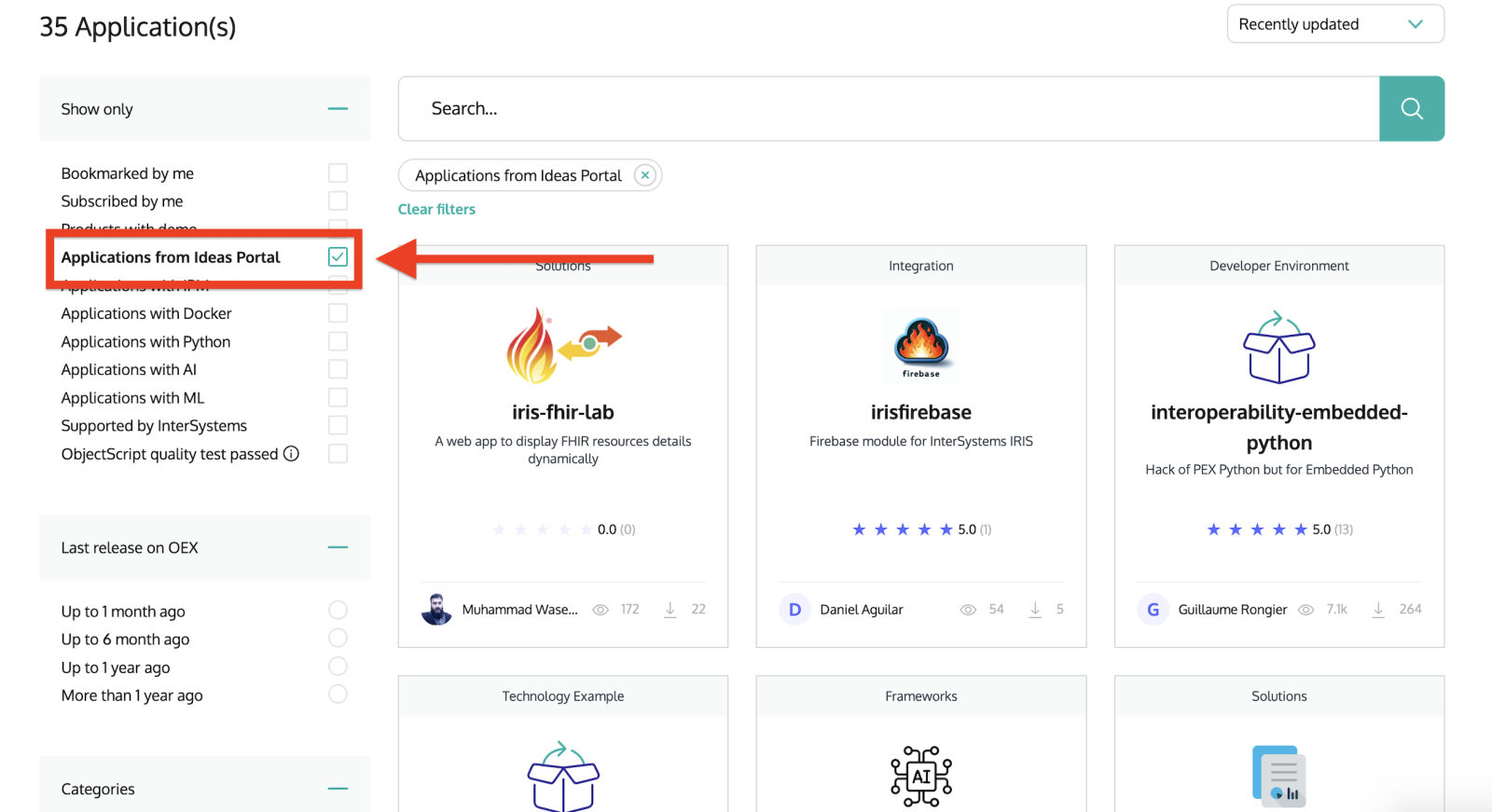Collapse the Last release on OEX section
Image resolution: width=1492 pixels, height=812 pixels.
(x=338, y=547)
